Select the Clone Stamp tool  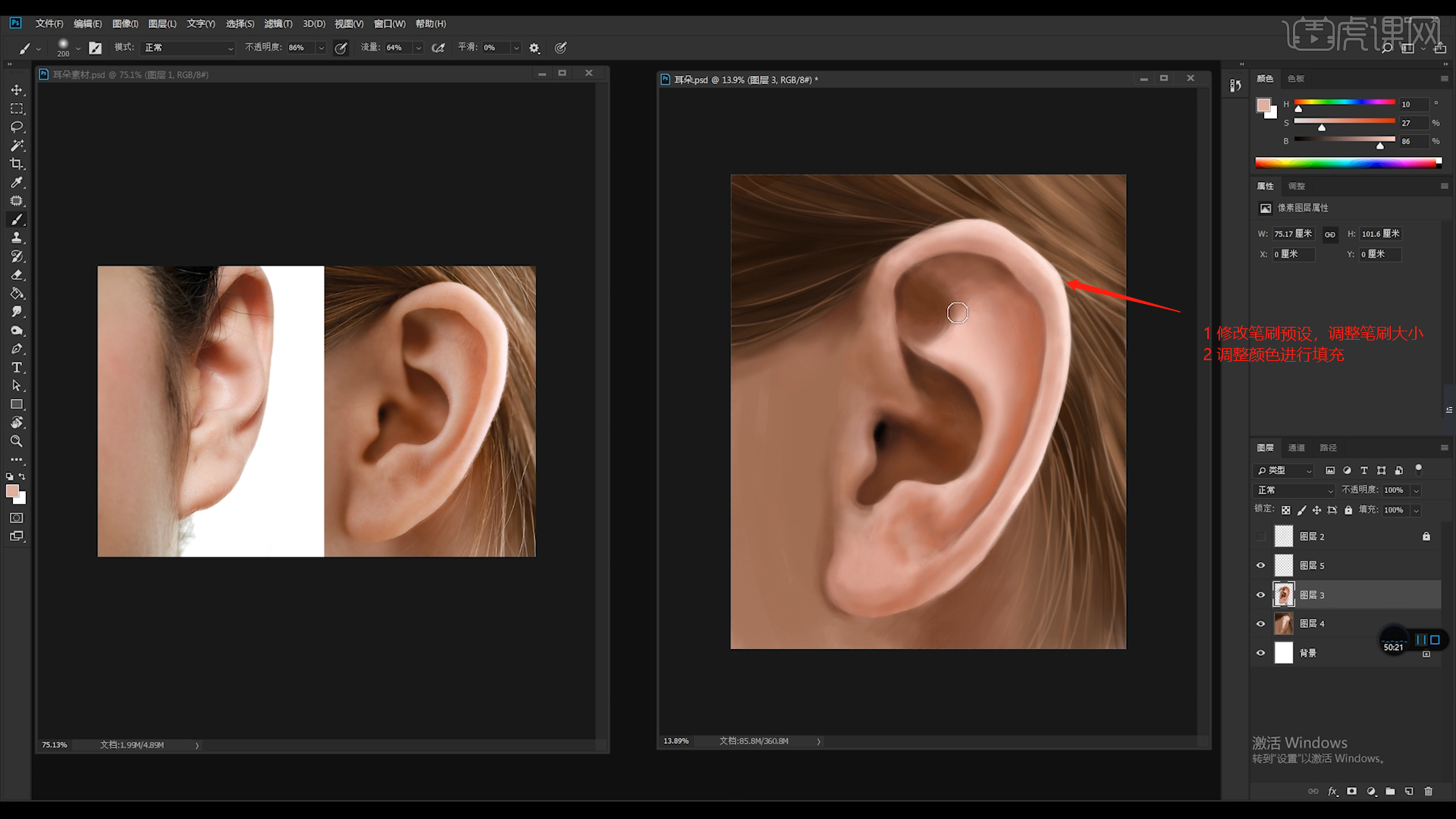tap(17, 238)
